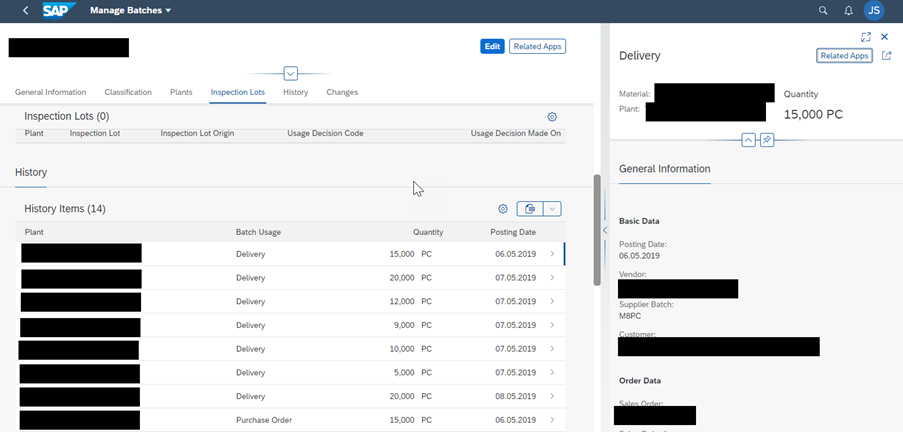Viewport: 903px width, 432px height.
Task: Open notifications bell icon
Action: [x=848, y=11]
